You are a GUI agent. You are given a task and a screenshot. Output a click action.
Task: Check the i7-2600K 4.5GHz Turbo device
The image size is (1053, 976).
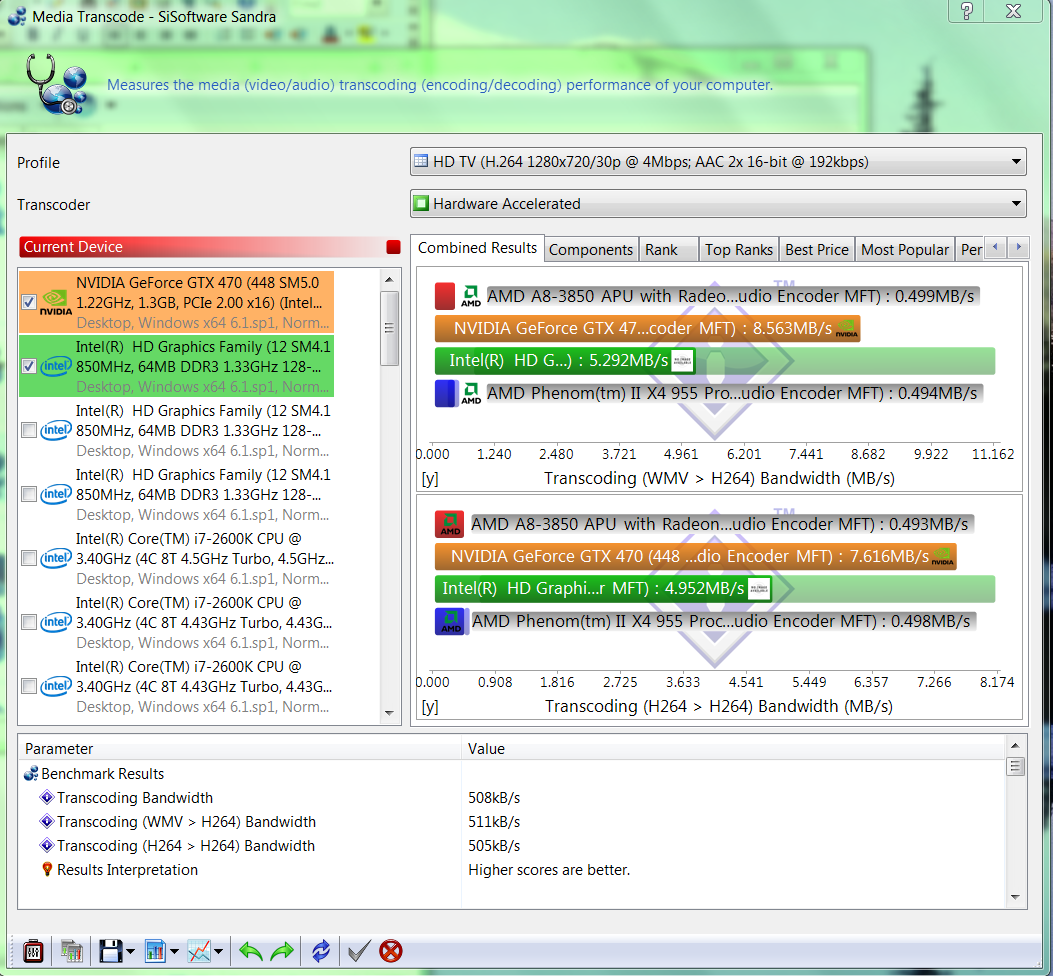coord(29,558)
